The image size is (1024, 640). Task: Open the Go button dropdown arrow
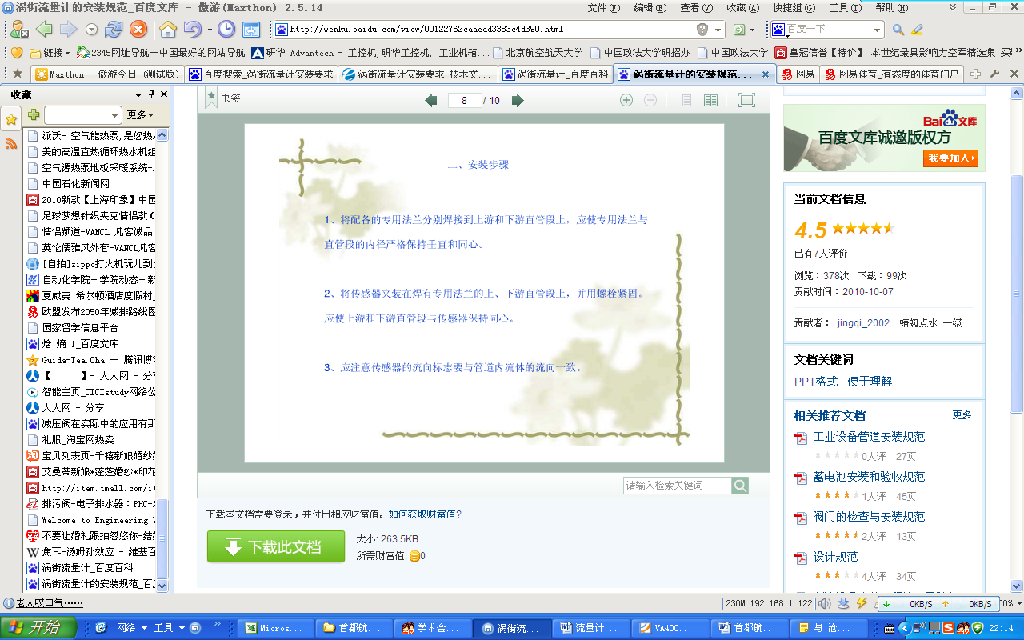click(752, 29)
